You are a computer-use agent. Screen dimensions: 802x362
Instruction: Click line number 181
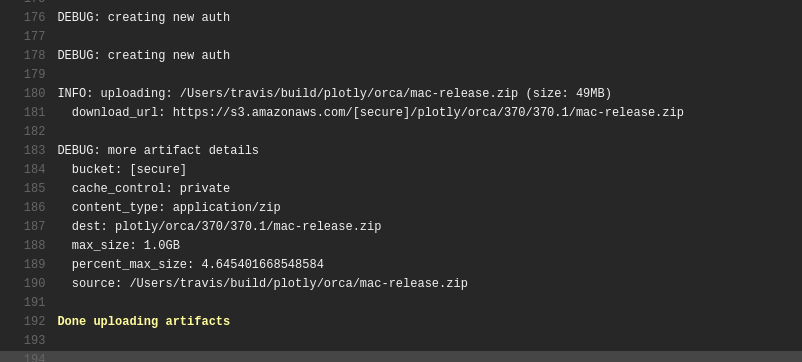34,112
